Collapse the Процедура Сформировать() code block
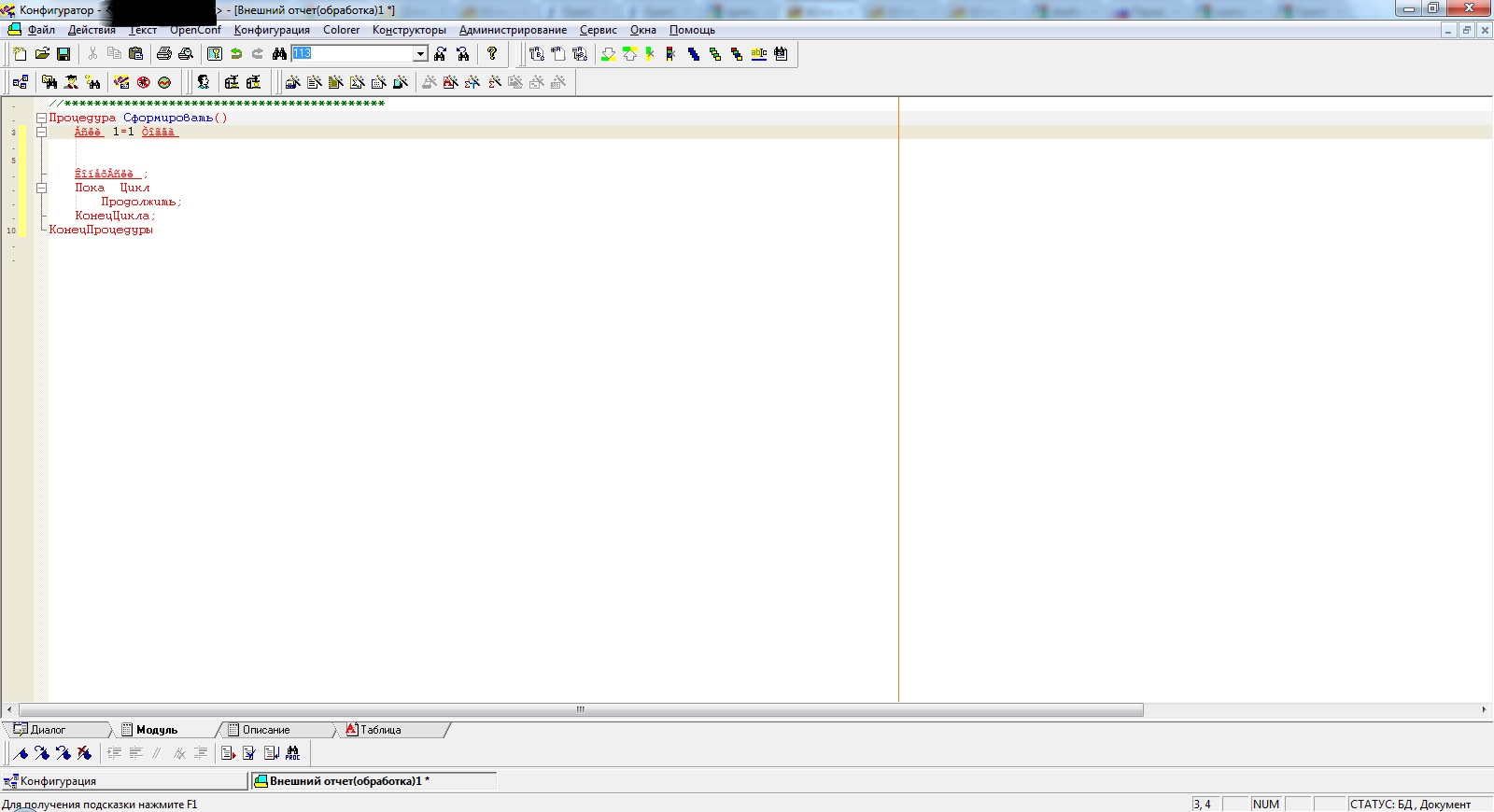This screenshot has height=812, width=1494. pos(41,119)
